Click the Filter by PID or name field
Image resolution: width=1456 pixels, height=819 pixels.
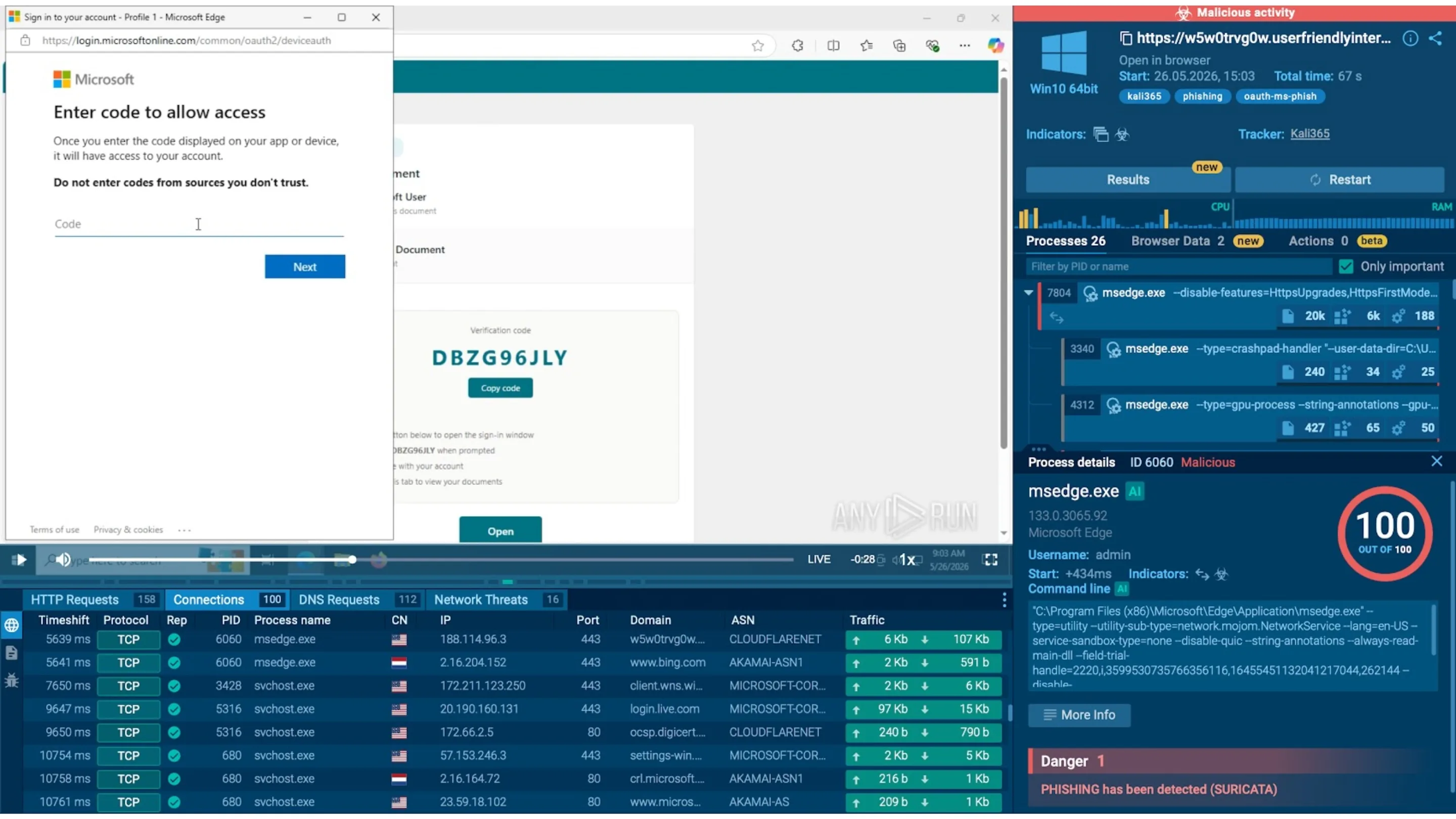(x=1179, y=266)
